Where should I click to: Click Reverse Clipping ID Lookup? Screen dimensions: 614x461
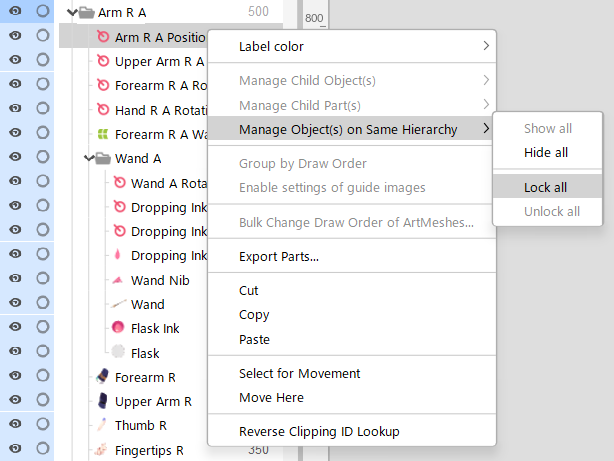click(x=319, y=432)
